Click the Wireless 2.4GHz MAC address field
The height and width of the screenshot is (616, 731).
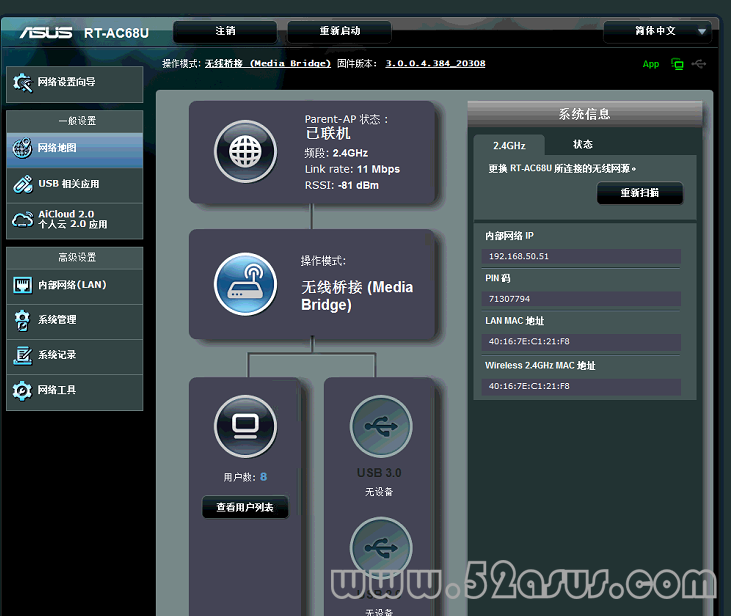point(581,386)
